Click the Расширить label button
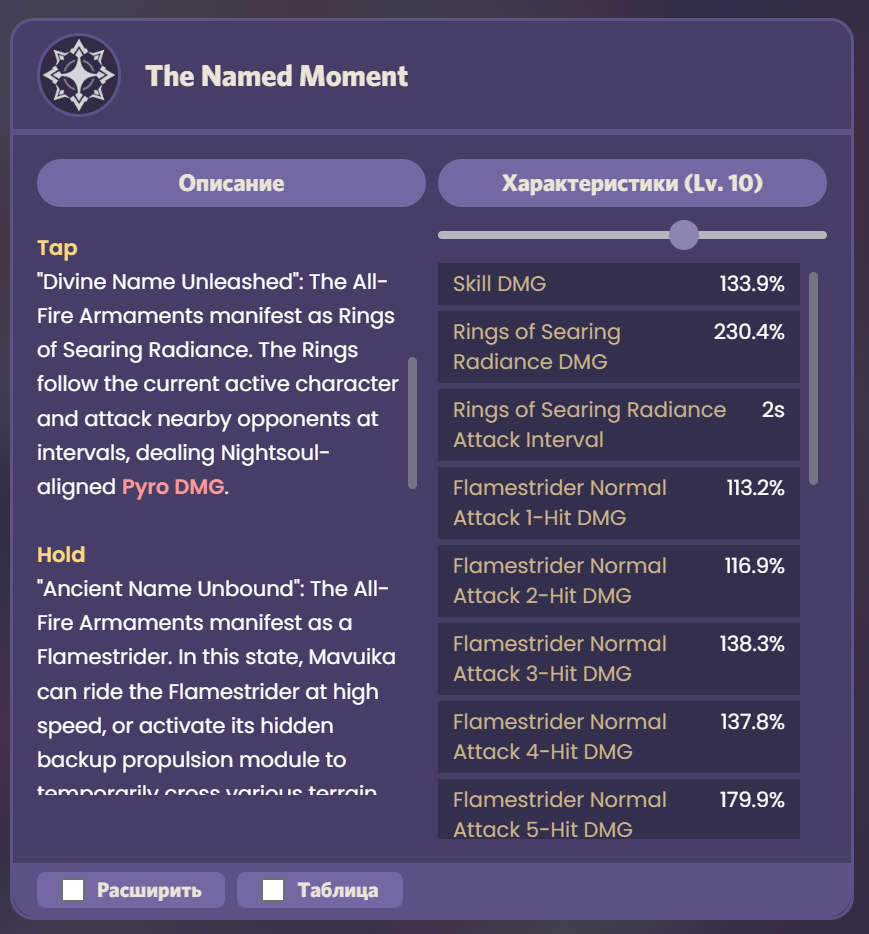 point(149,890)
